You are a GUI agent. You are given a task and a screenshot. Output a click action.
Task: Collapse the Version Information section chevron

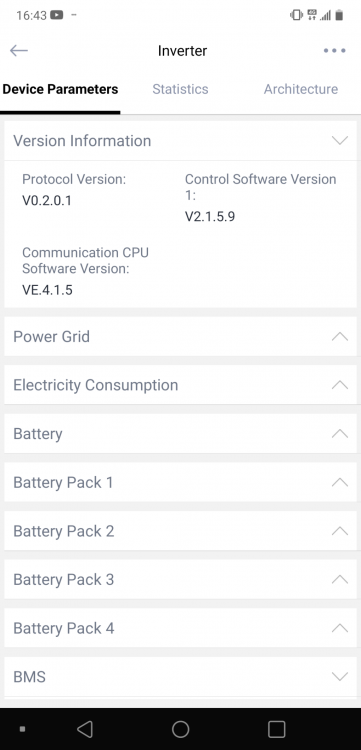[340, 141]
